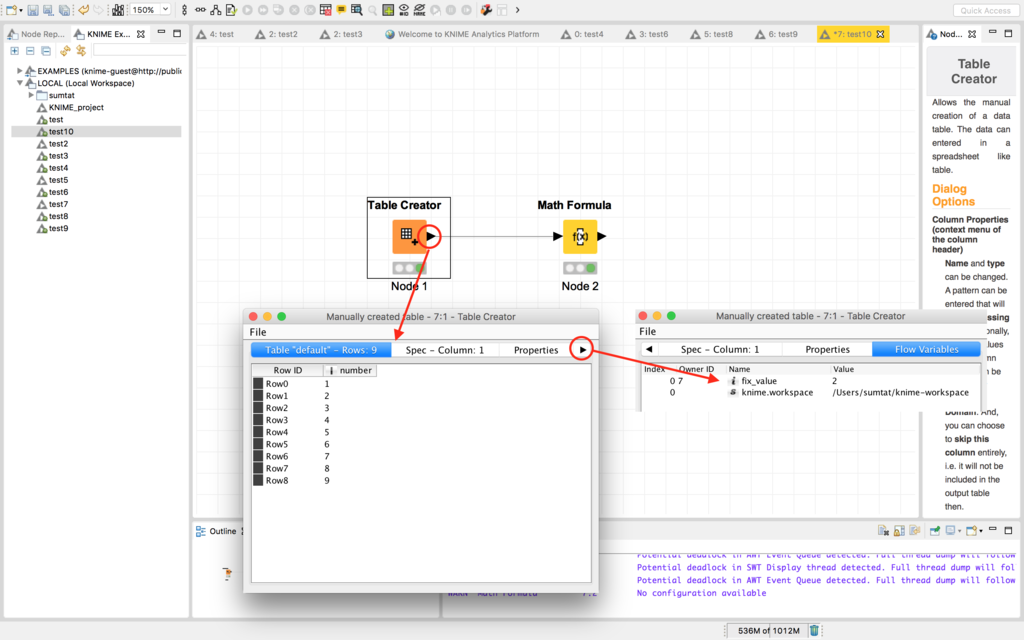1024x640 pixels.
Task: Open the Open Console dropdown arrow
Action: [x=981, y=532]
